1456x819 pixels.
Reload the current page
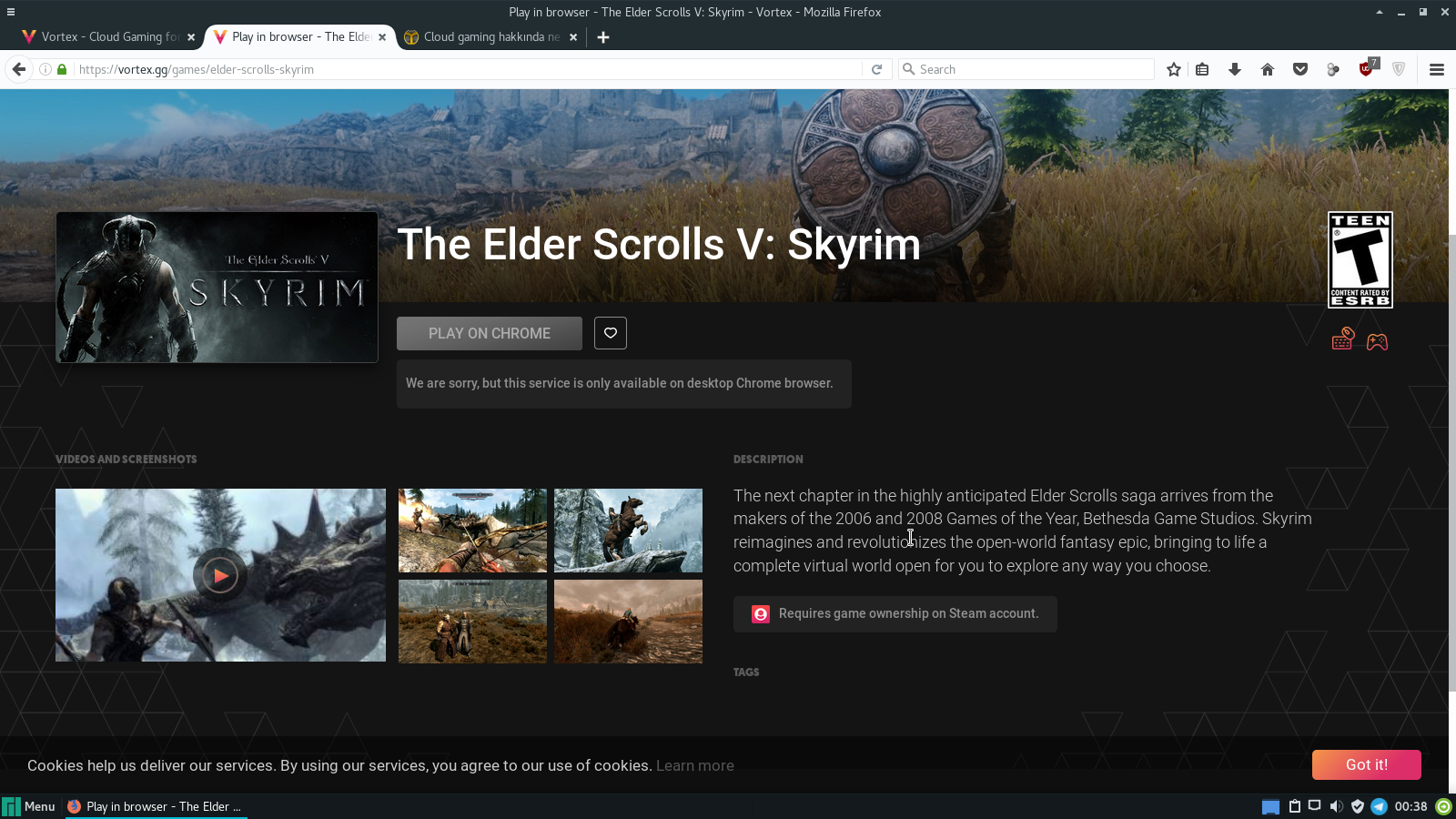click(876, 69)
